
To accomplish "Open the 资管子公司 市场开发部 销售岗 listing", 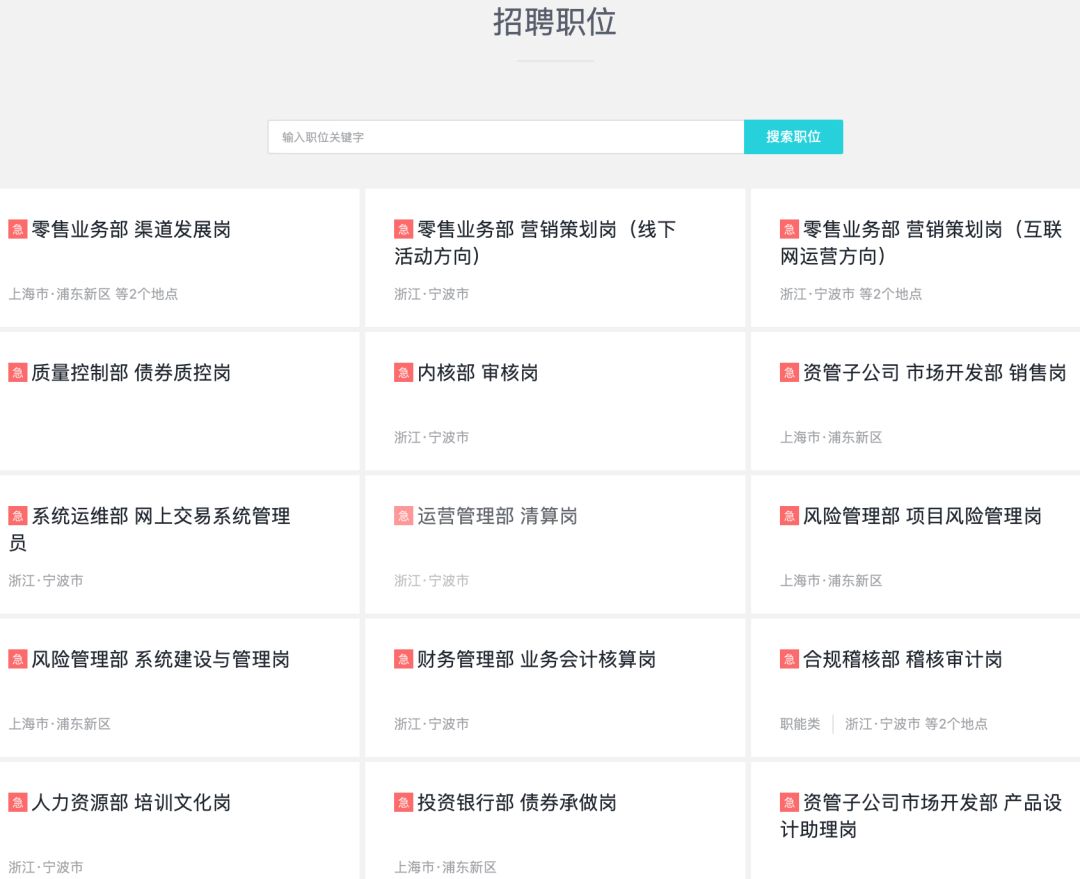I will tap(934, 373).
